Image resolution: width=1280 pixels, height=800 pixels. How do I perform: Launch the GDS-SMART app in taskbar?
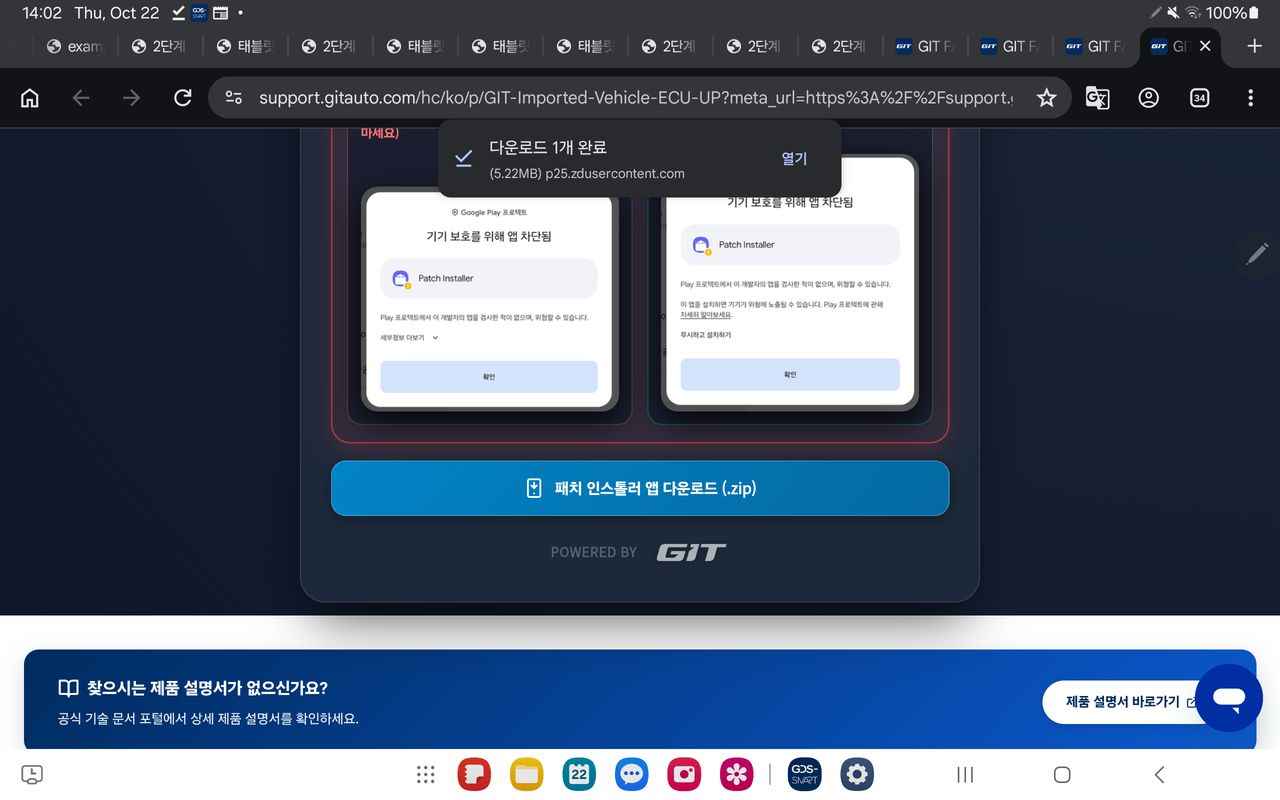point(805,774)
